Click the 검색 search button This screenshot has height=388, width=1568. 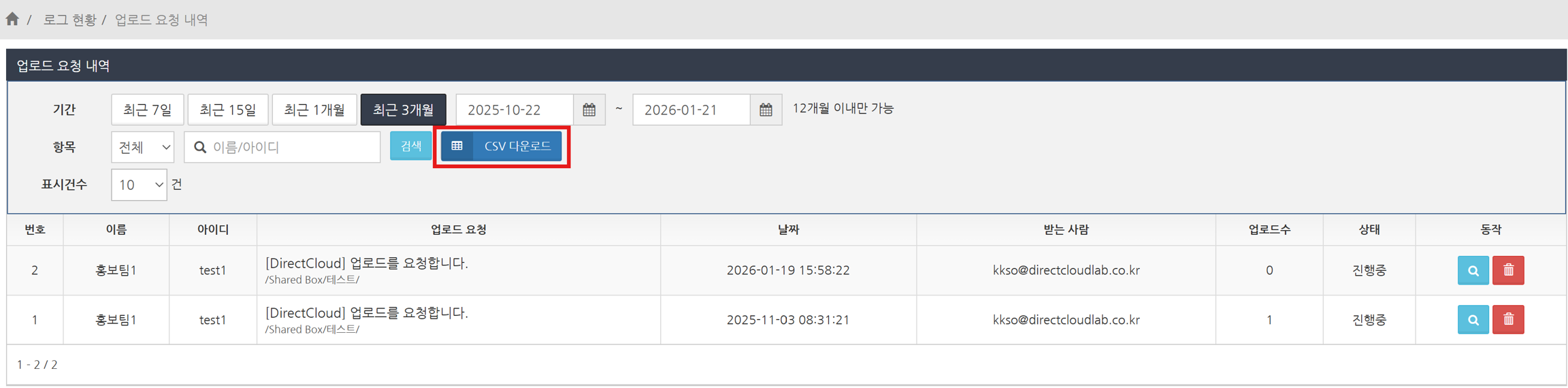[x=410, y=146]
